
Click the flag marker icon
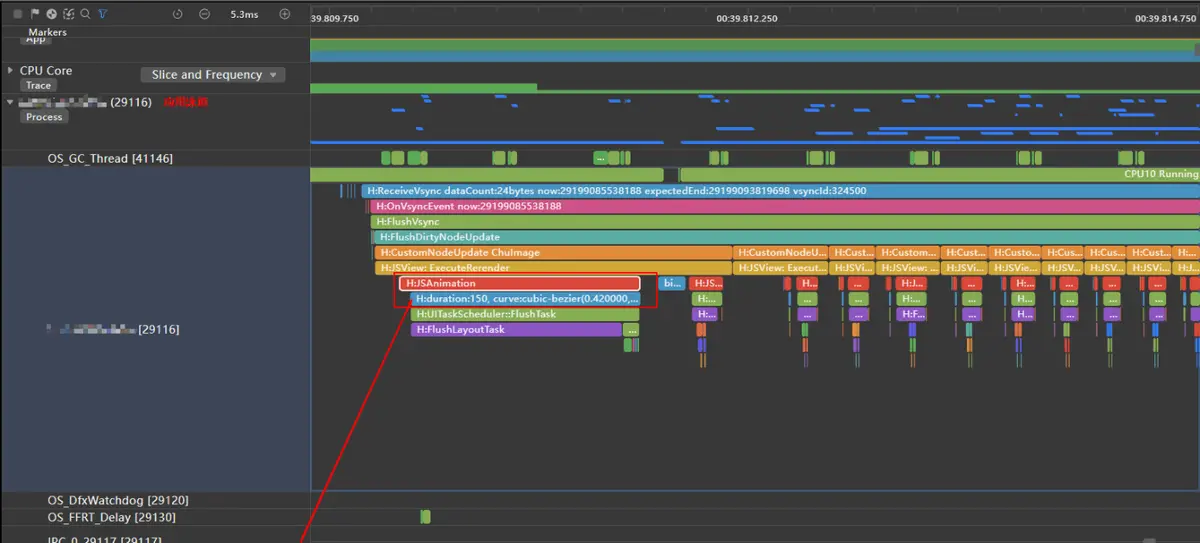click(35, 14)
